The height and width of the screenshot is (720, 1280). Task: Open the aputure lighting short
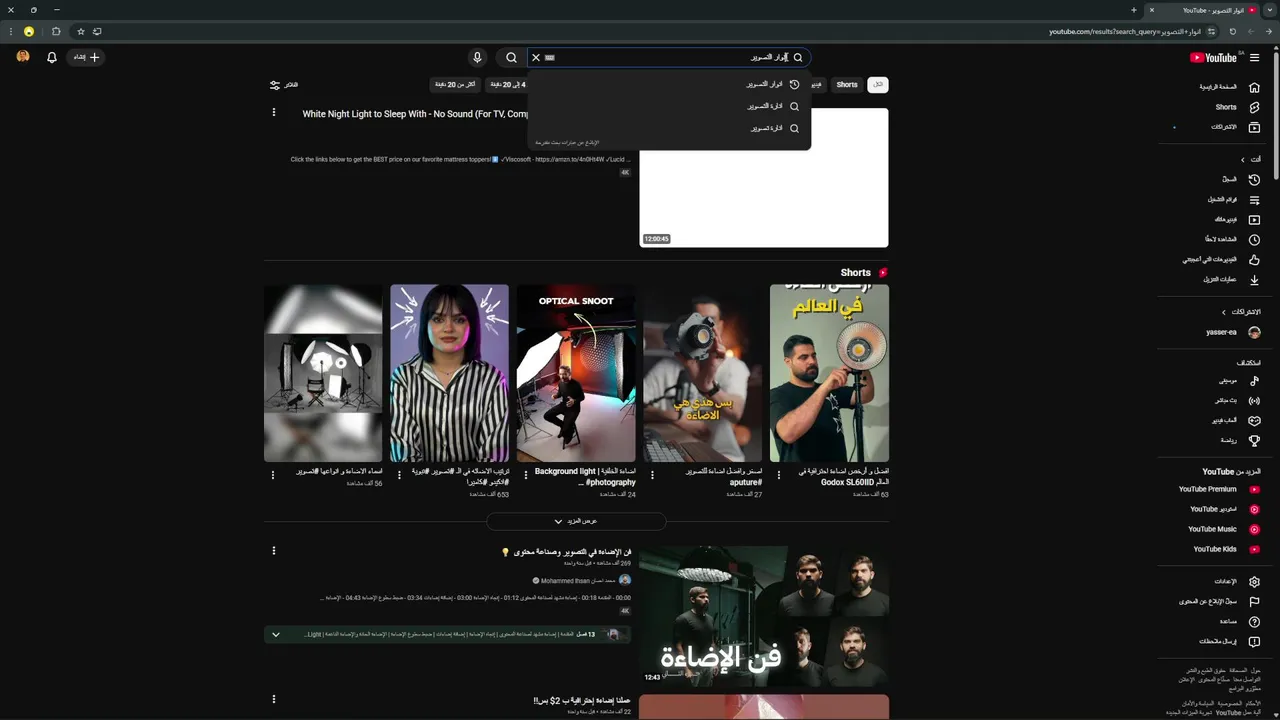(x=702, y=373)
